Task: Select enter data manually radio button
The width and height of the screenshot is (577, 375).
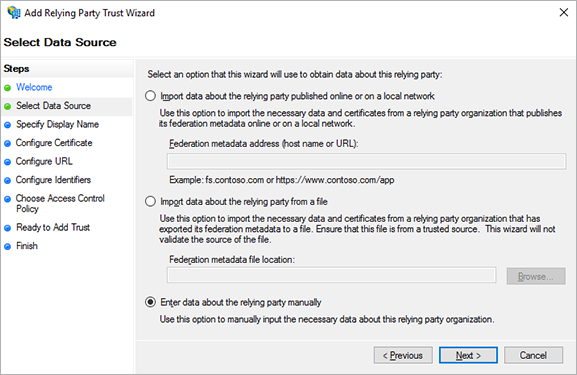Action: coord(150,302)
